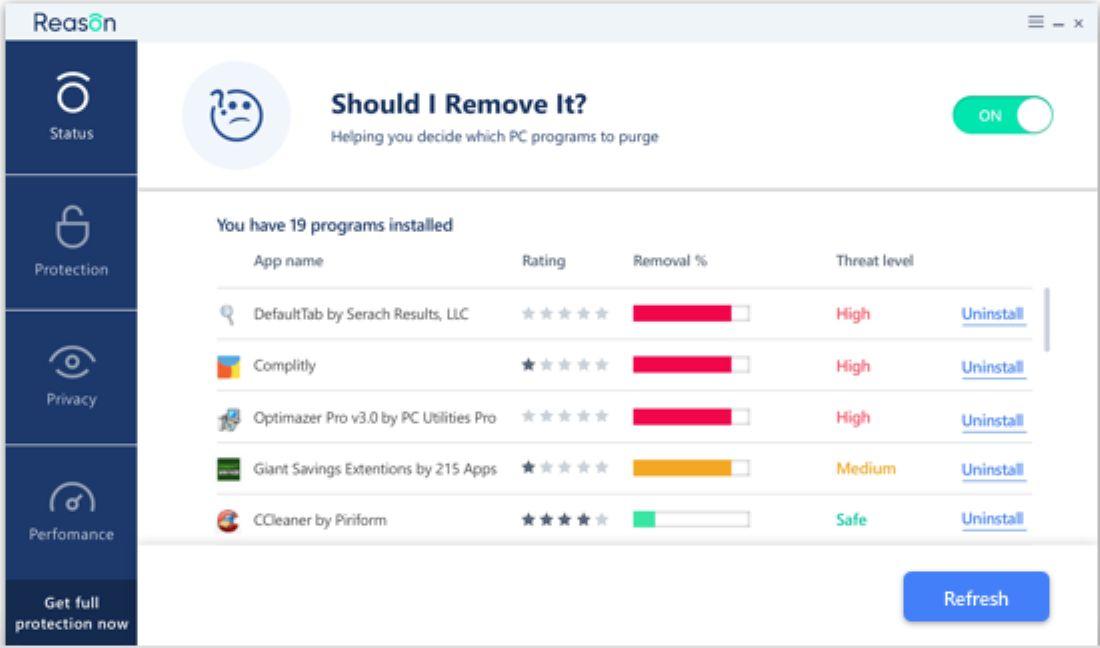Close the Reason window
1100x648 pixels.
[x=1079, y=23]
